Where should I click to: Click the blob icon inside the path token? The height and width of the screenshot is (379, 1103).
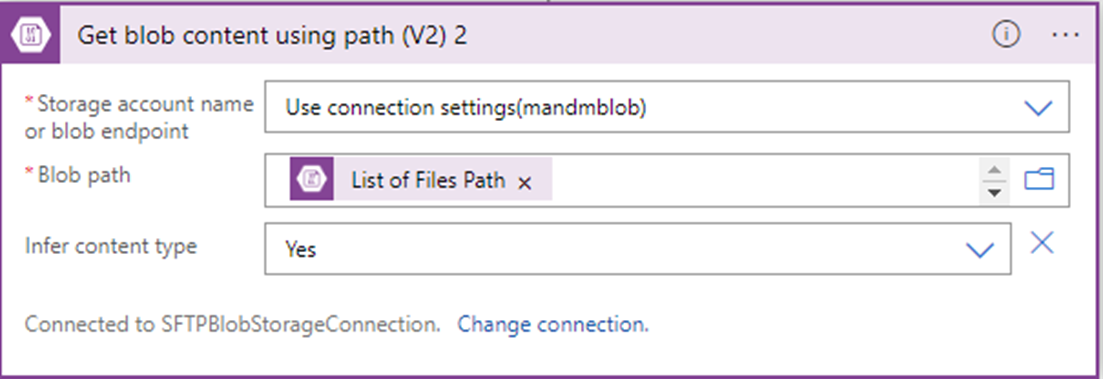tap(311, 179)
